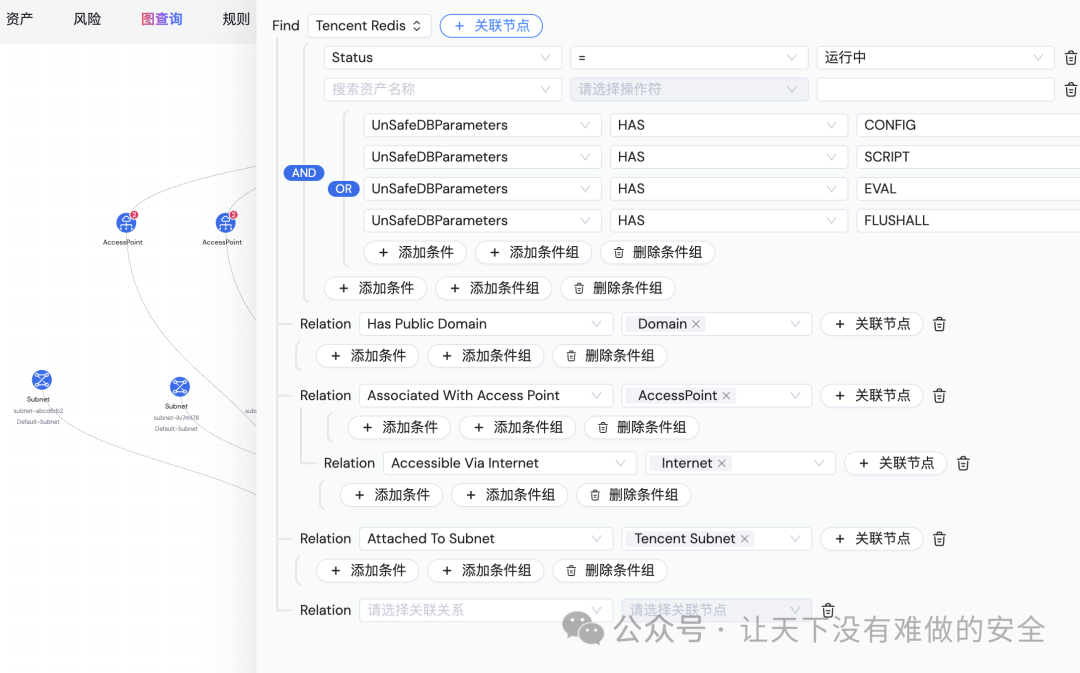Click the AND logic operator badge
The image size is (1080, 673).
[303, 172]
